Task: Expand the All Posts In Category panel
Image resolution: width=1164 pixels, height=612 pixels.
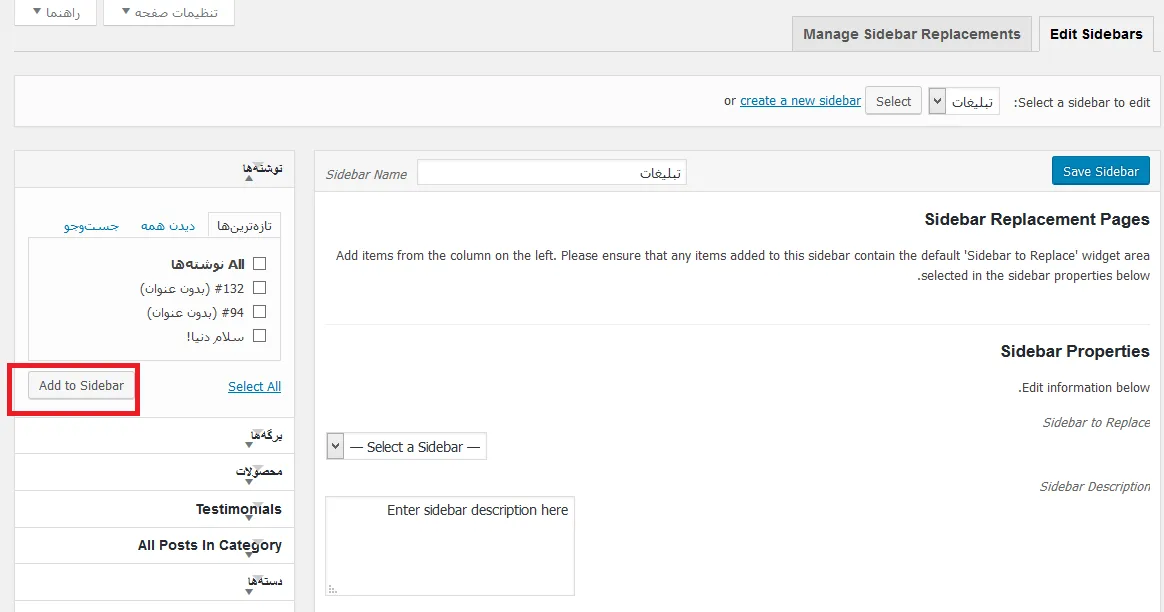Action: [x=154, y=546]
